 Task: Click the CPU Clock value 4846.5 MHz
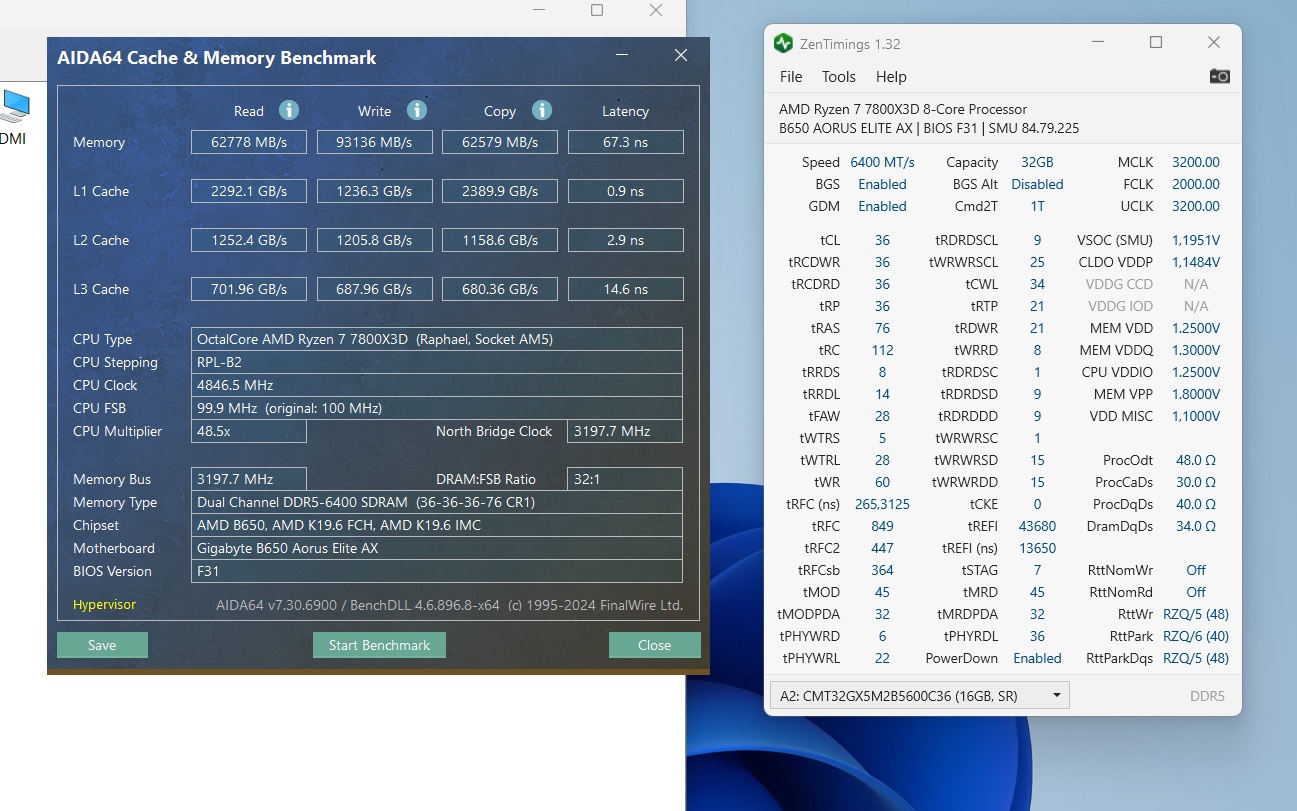(437, 385)
